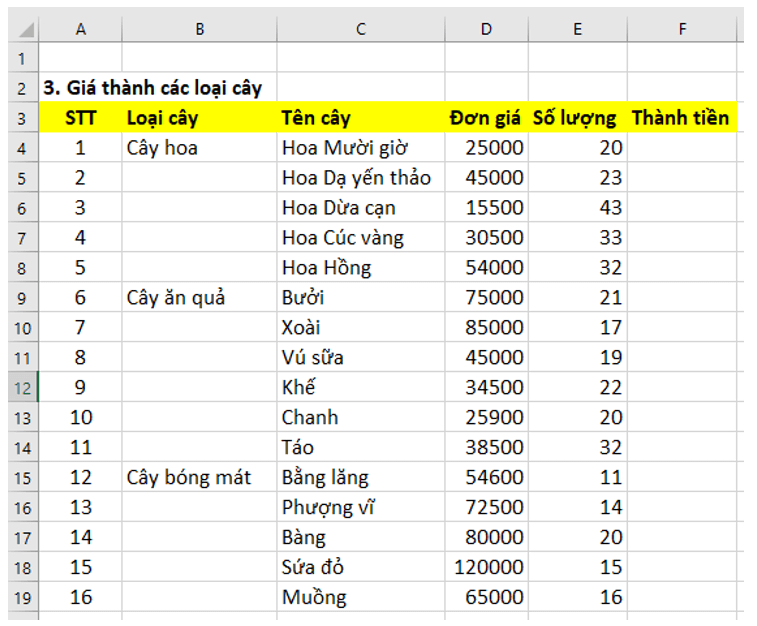Click the 'Đơn giá' header cell
Screen dimensions: 757x626
[x=485, y=118]
